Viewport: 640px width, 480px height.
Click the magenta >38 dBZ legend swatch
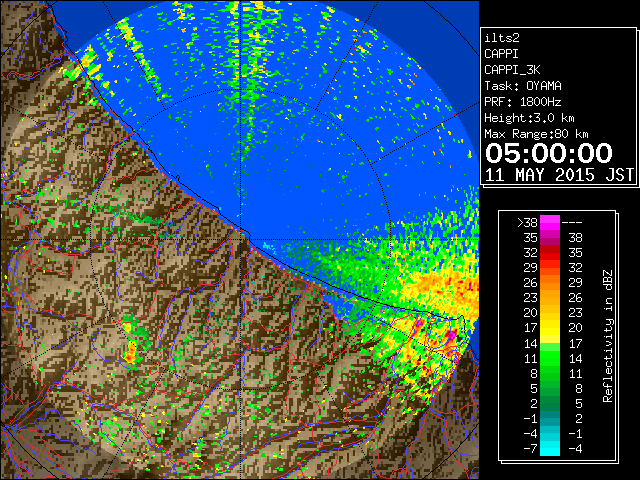point(550,222)
